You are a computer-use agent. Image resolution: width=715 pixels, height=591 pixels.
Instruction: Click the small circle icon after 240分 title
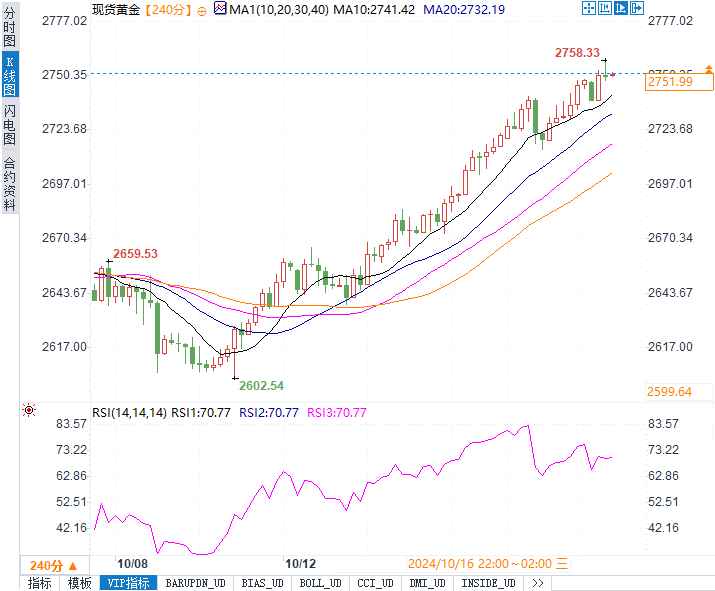pos(204,10)
